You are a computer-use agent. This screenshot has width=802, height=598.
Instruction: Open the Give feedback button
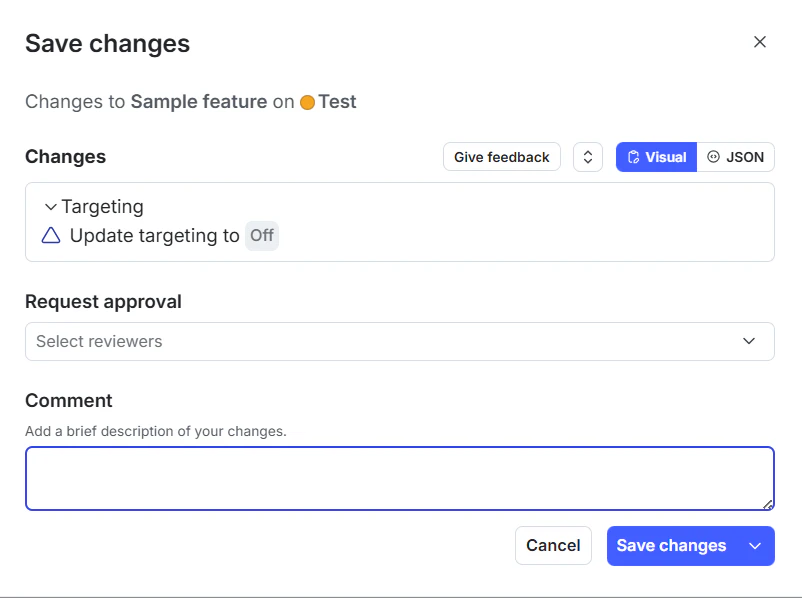501,157
